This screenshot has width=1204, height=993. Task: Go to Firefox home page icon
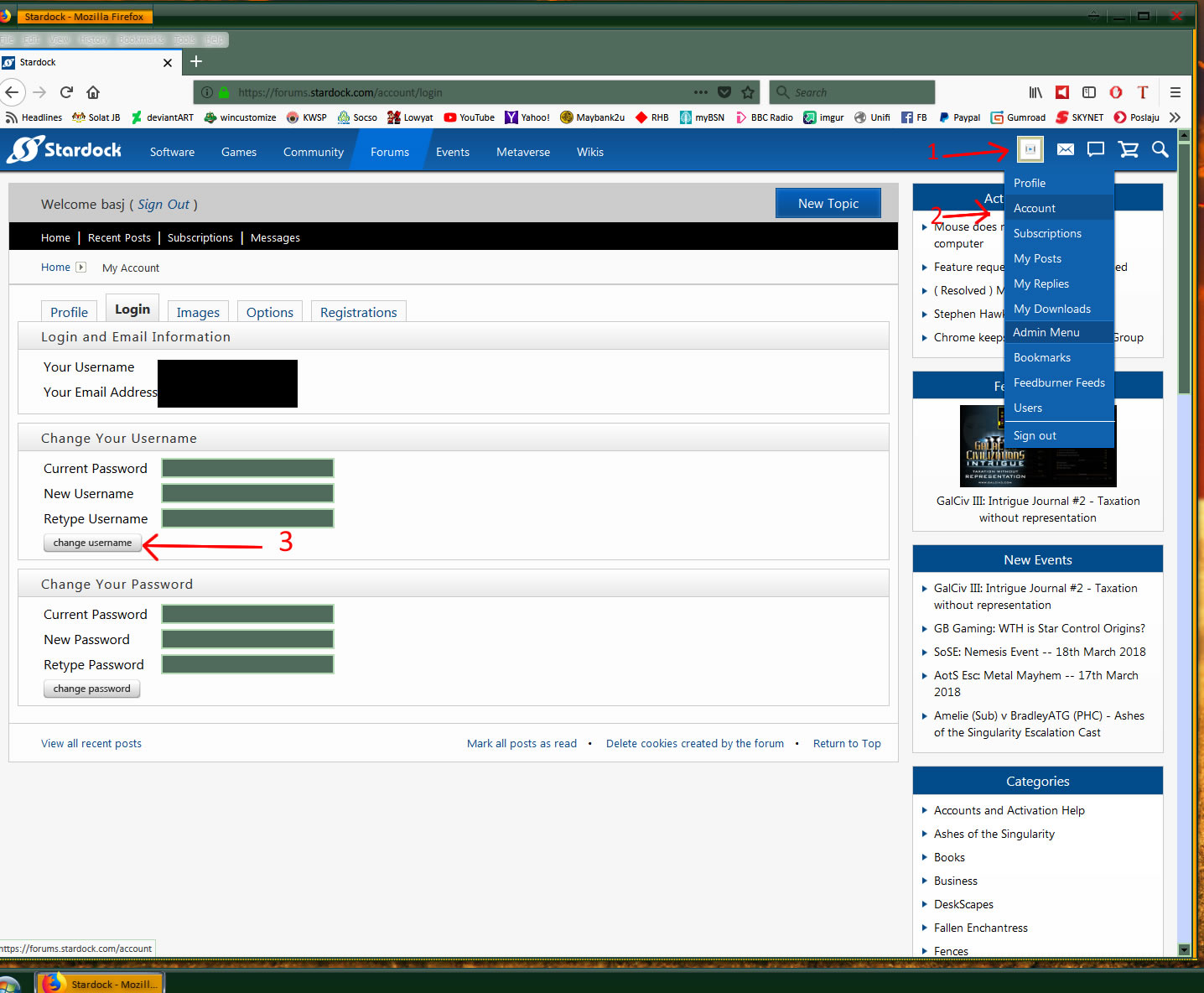(93, 92)
